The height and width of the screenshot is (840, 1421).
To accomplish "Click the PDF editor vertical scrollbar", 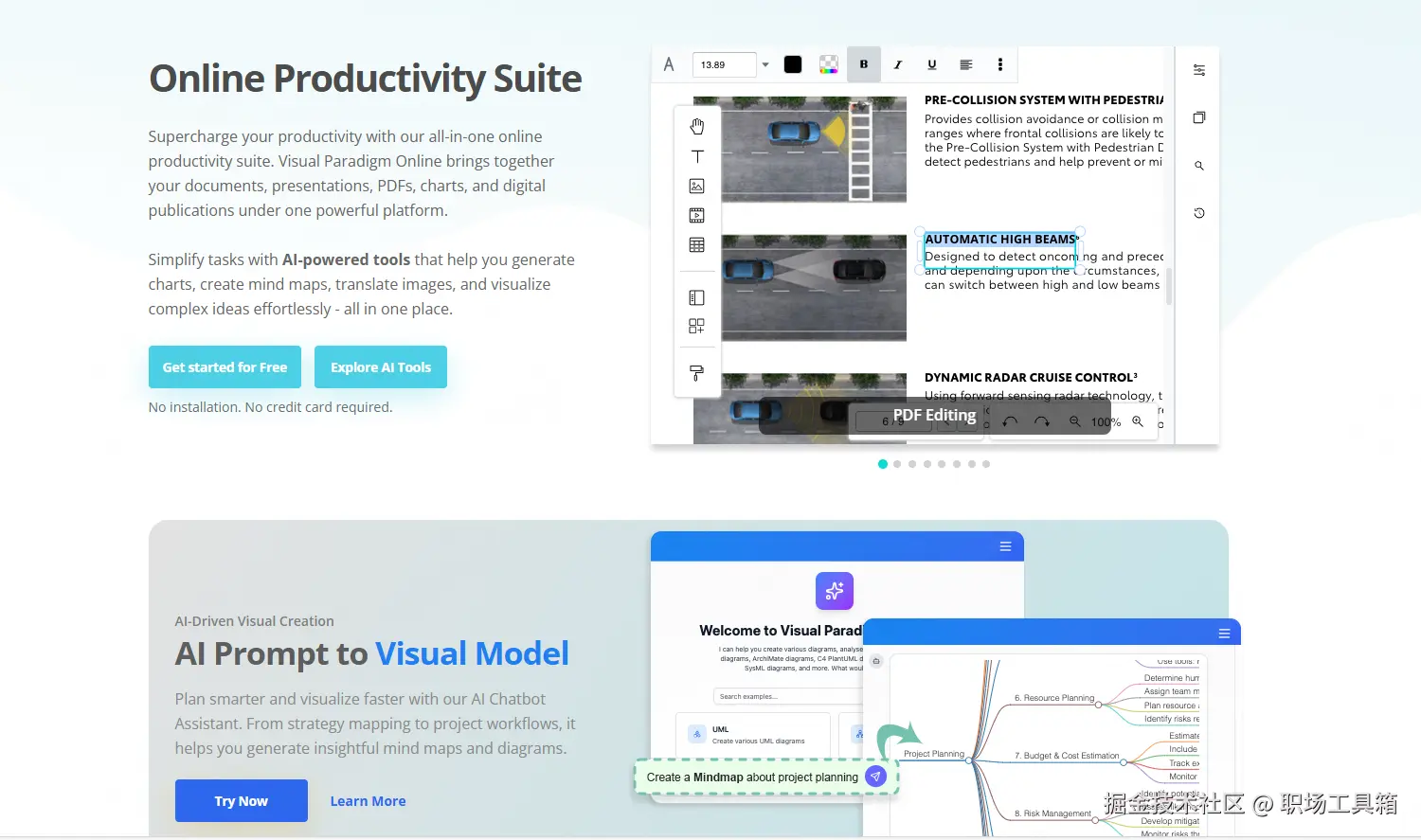I will click(x=1169, y=286).
